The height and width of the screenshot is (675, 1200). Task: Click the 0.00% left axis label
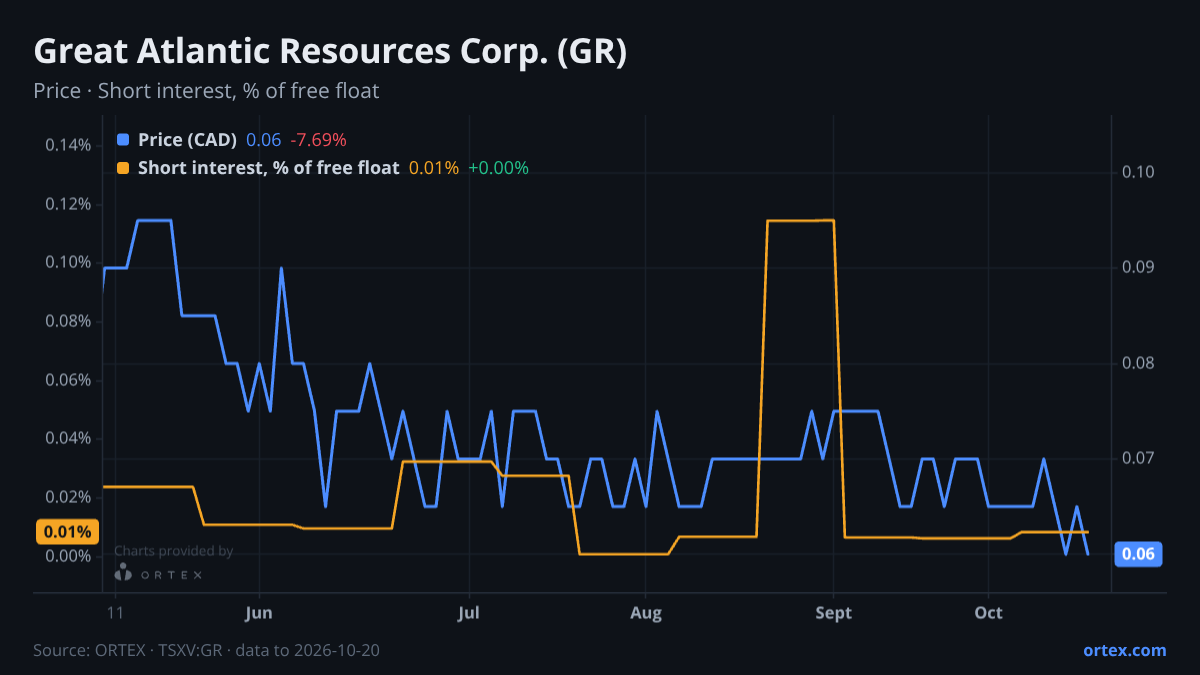(x=68, y=556)
